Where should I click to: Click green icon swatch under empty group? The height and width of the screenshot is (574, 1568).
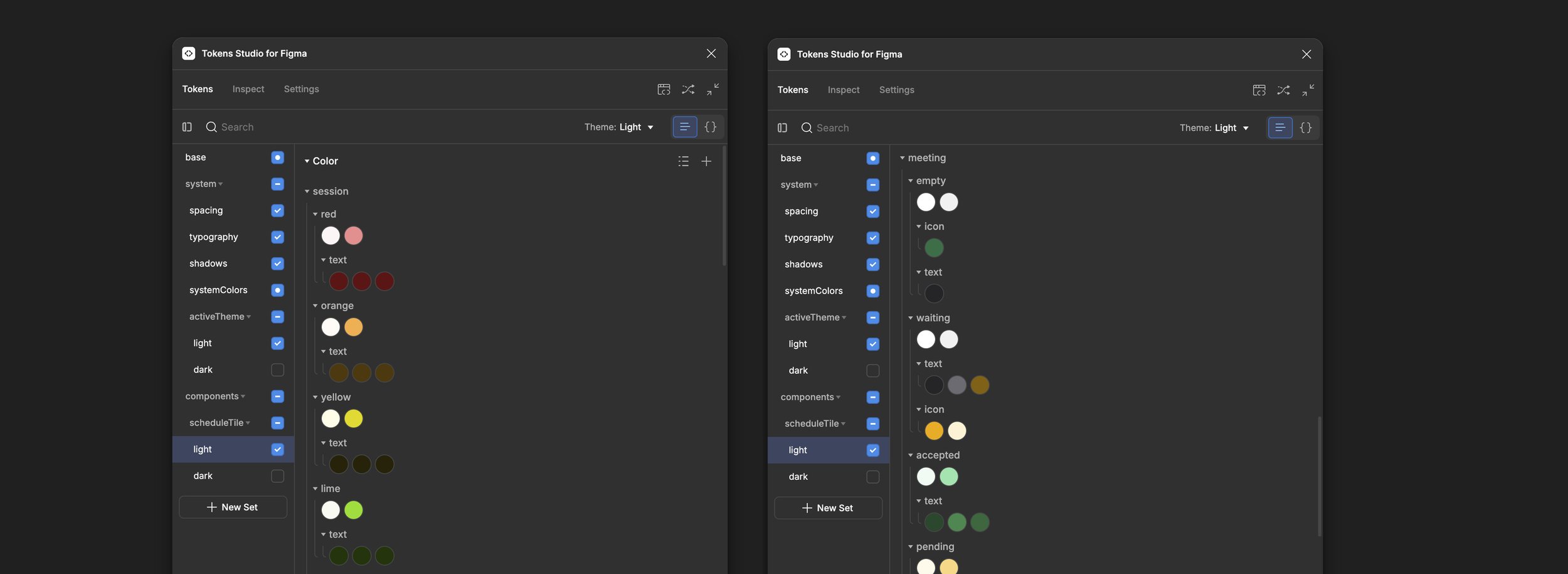(934, 248)
